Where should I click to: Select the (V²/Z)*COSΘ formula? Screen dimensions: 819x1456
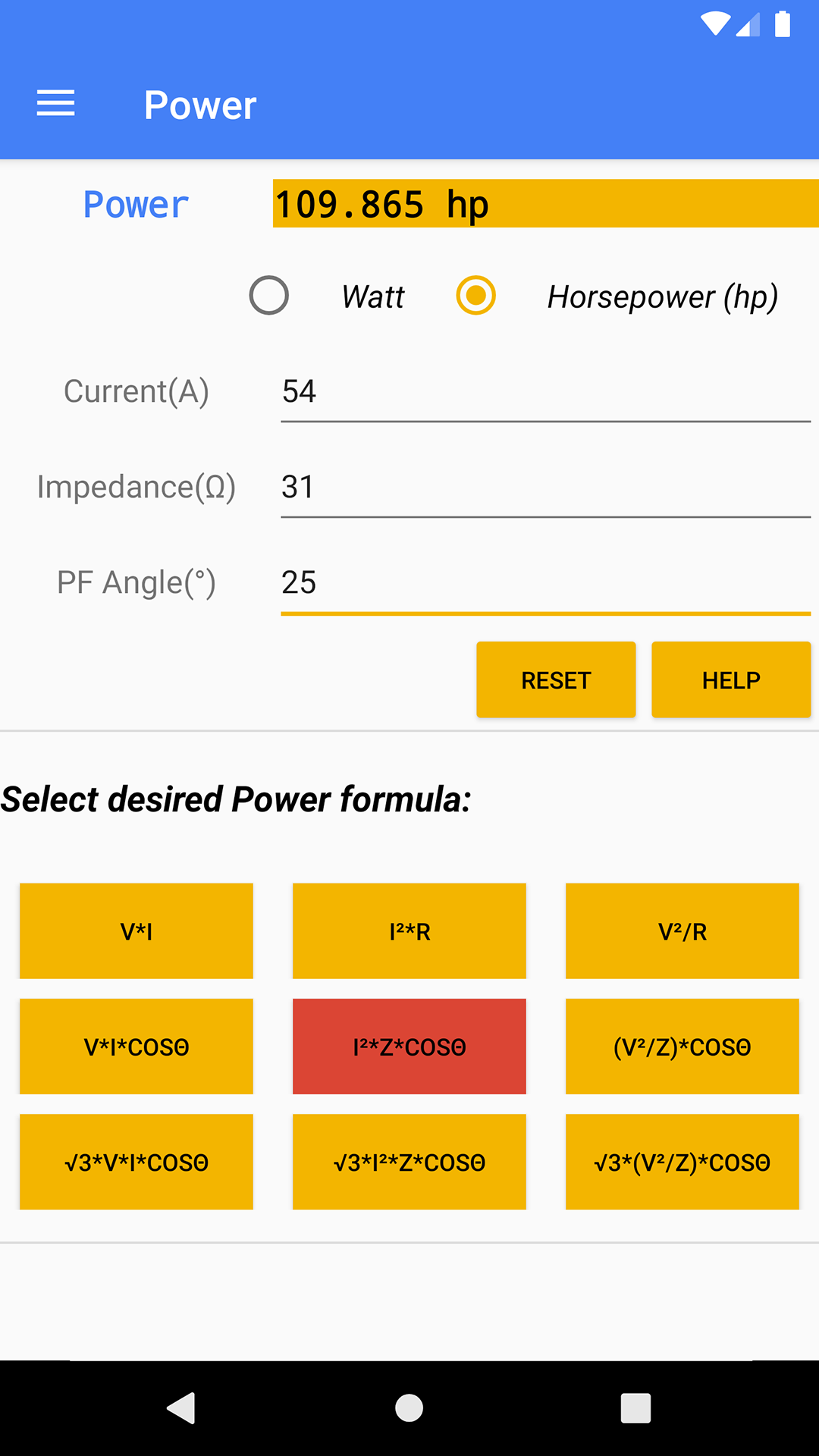(x=682, y=1046)
